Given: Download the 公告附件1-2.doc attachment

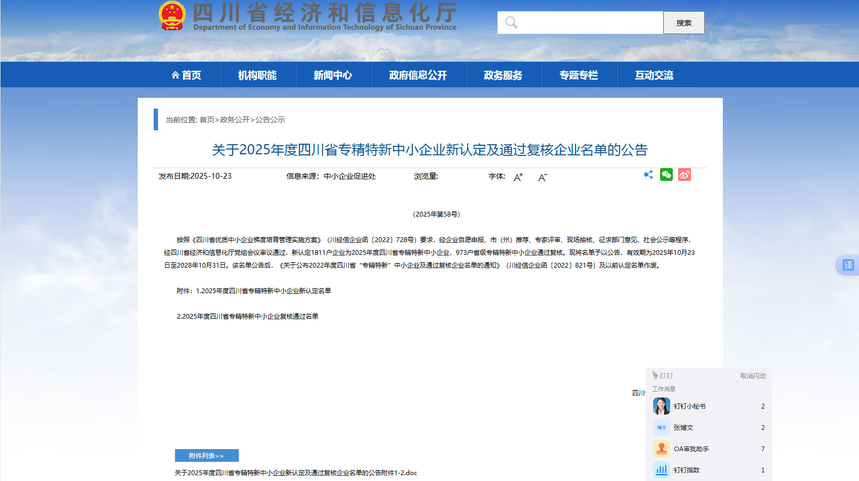Looking at the screenshot, I should (x=296, y=472).
